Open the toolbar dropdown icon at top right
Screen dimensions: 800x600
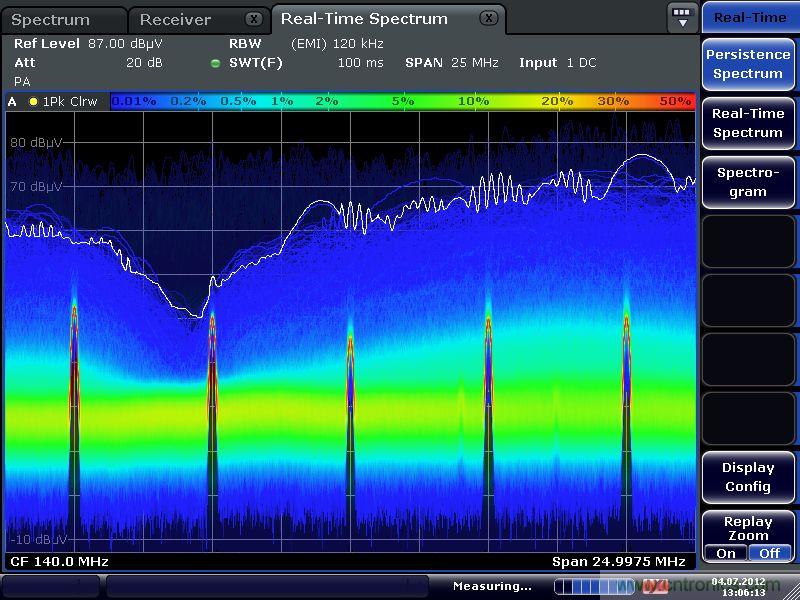[x=682, y=17]
